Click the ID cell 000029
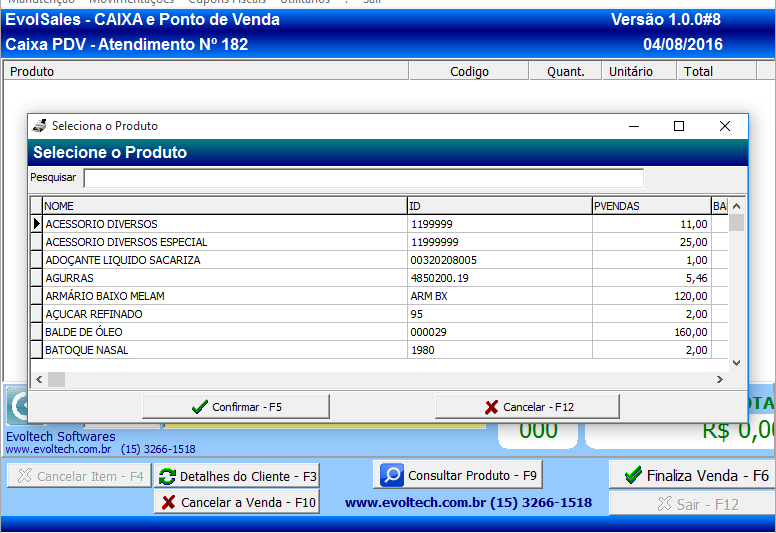 click(499, 332)
